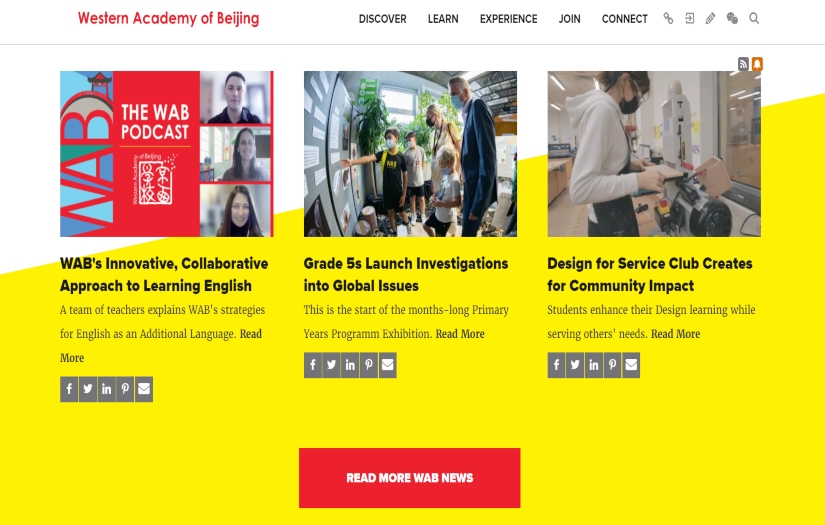Open the DISCOVER menu
825x525 pixels.
(383, 19)
